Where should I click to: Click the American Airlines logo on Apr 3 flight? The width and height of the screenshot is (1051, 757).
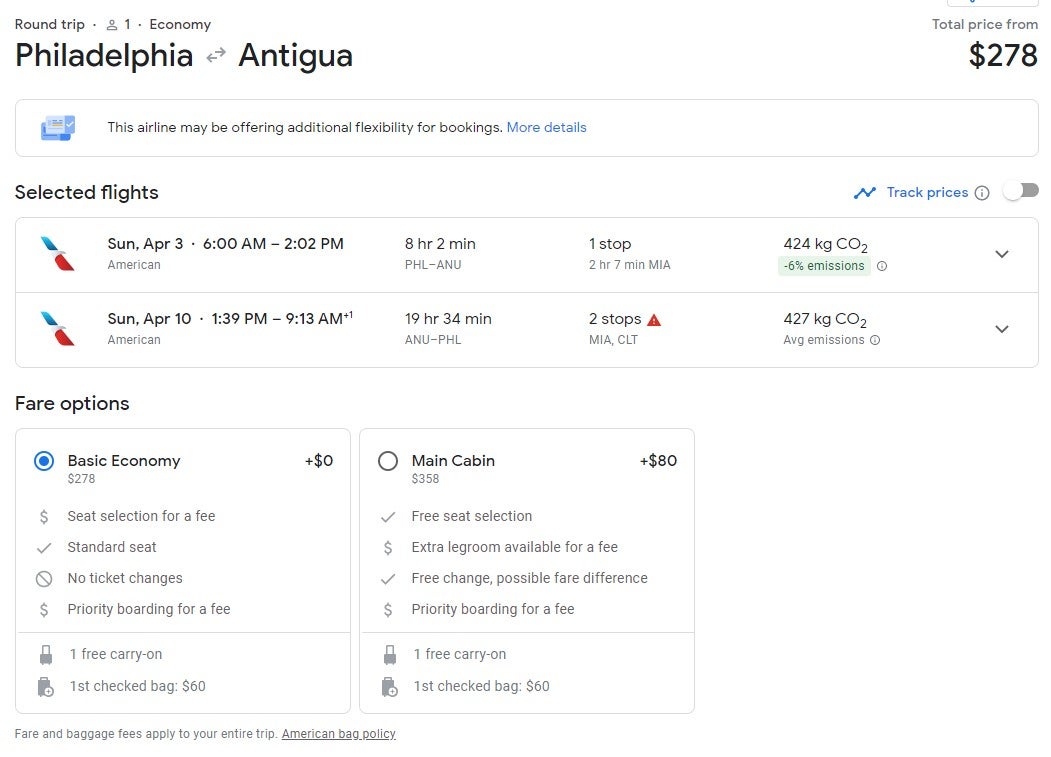[58, 253]
